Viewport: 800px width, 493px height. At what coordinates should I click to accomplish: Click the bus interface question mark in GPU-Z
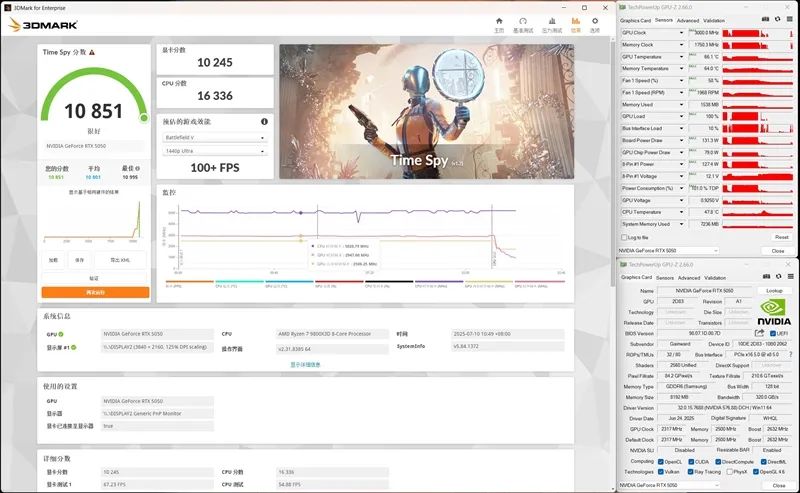tap(791, 354)
